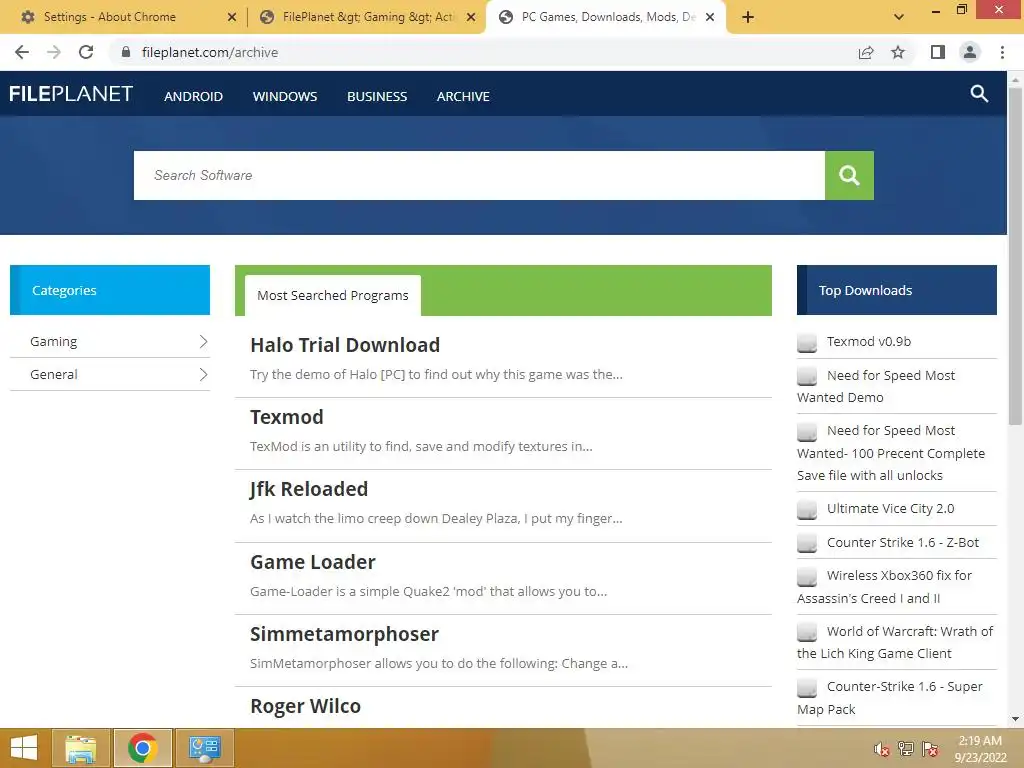Image resolution: width=1024 pixels, height=768 pixels.
Task: Click the share page icon
Action: 866,52
